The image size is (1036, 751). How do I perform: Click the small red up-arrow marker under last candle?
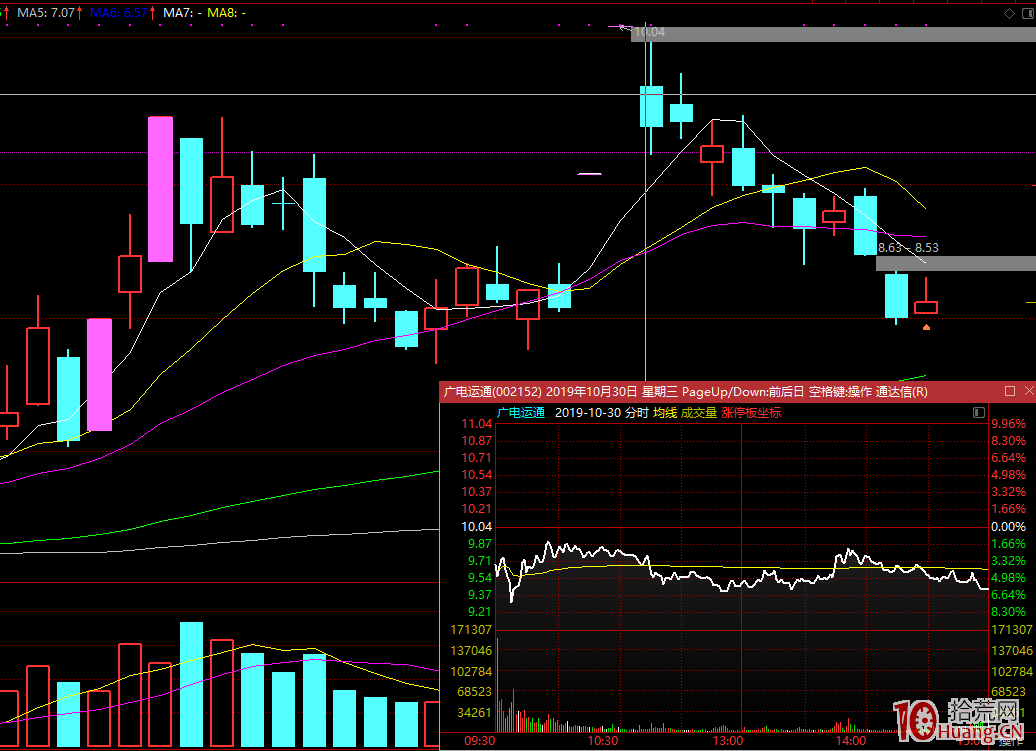point(927,326)
